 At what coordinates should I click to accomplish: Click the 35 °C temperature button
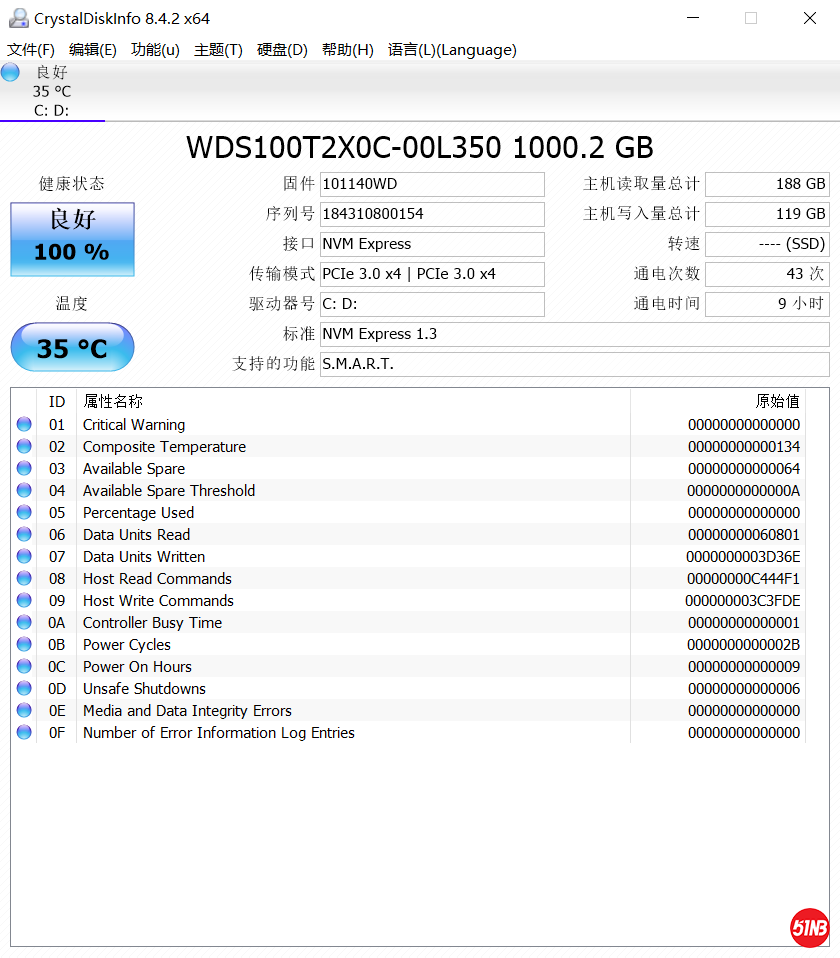point(72,348)
